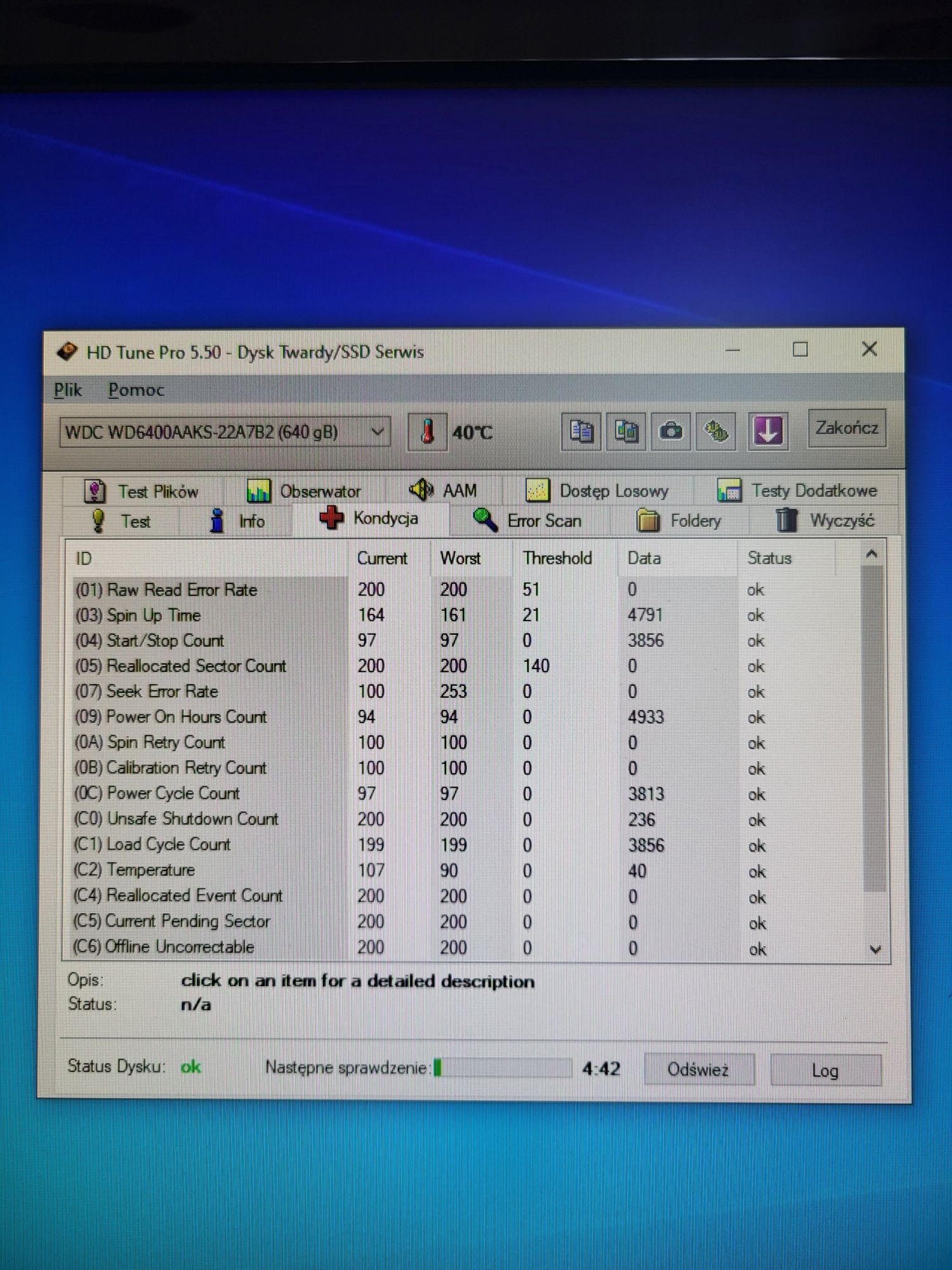Sort by the Status column header
This screenshot has height=1270, width=952.
787,558
